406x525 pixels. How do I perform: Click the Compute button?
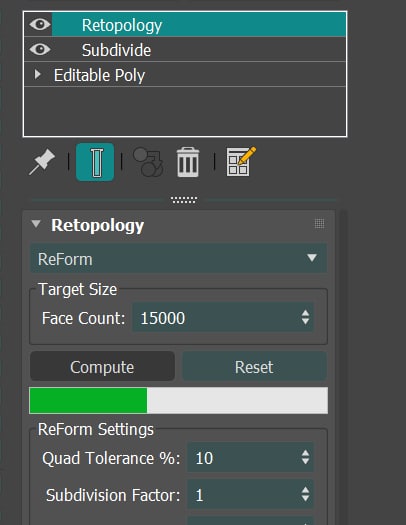[x=102, y=366]
